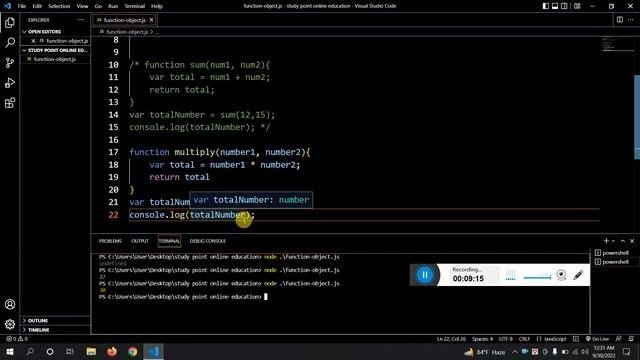Open the terminal launch profile dropdown arrow
This screenshot has height=360, width=640.
pos(613,241)
